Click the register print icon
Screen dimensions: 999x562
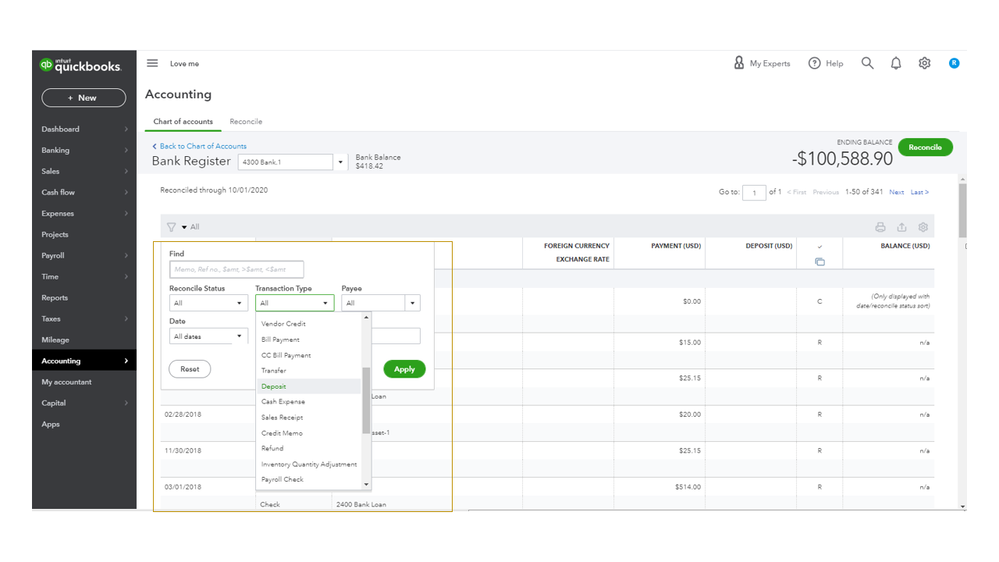(880, 227)
